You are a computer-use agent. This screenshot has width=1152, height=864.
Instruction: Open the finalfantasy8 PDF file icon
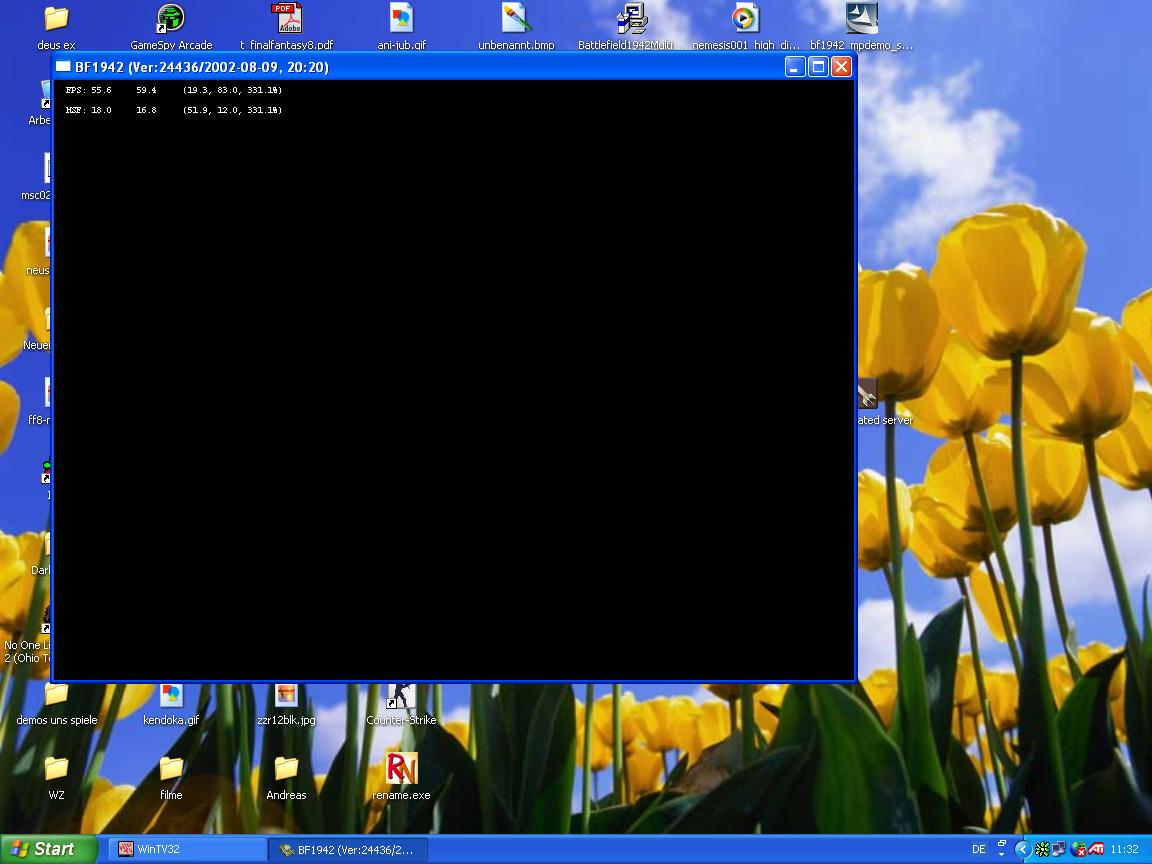pyautogui.click(x=286, y=18)
